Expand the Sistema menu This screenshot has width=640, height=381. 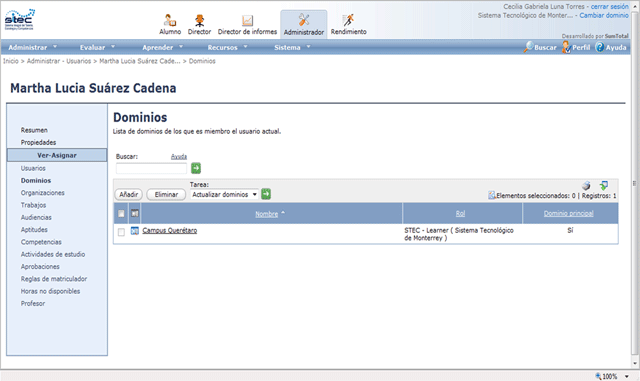292,47
